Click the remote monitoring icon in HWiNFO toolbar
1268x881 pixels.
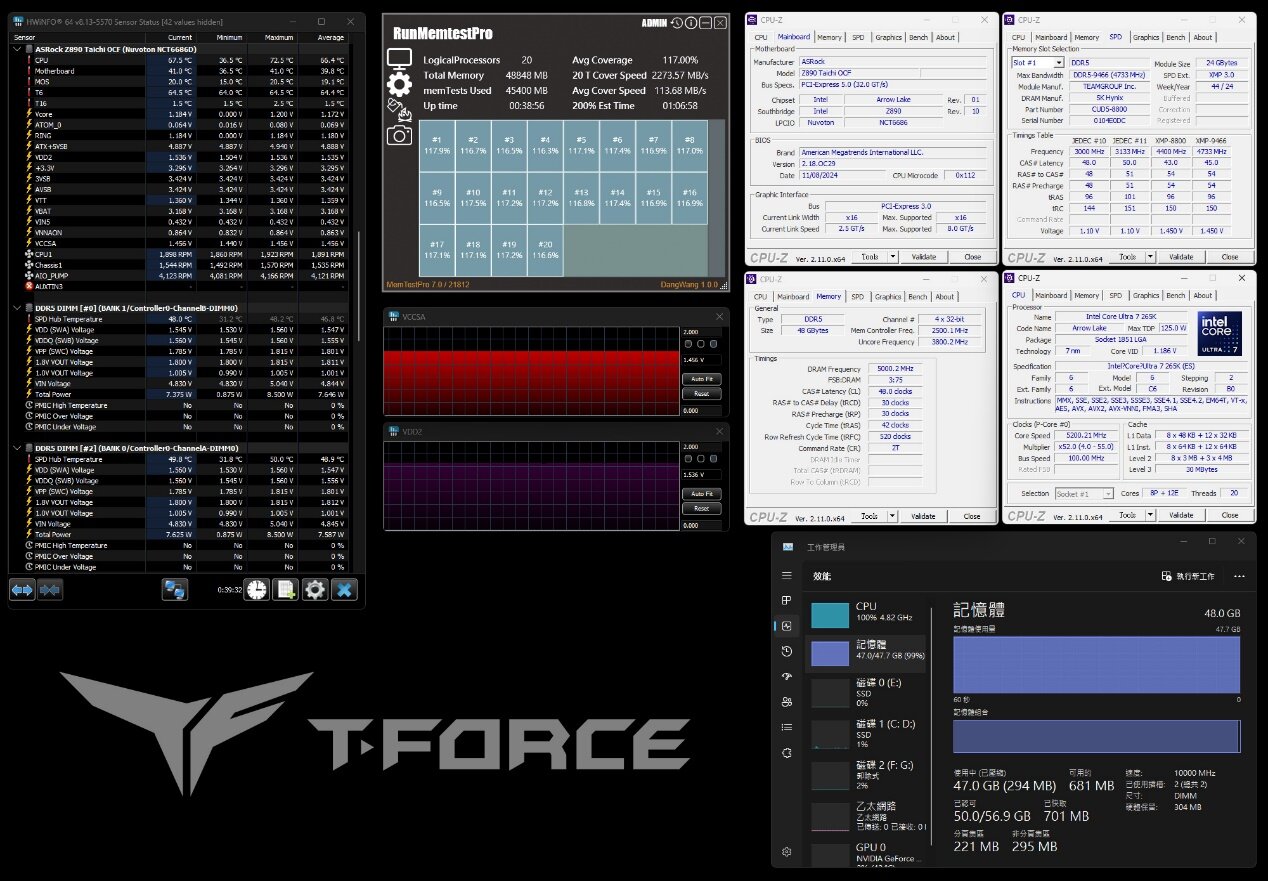[x=175, y=590]
